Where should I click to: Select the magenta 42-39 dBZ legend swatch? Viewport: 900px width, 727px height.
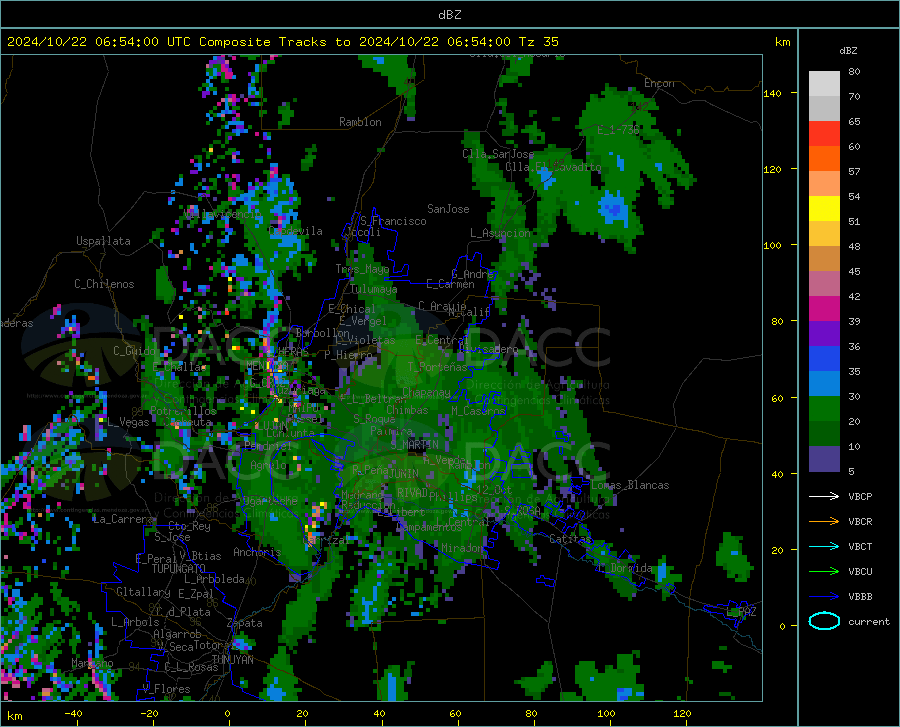(x=824, y=309)
